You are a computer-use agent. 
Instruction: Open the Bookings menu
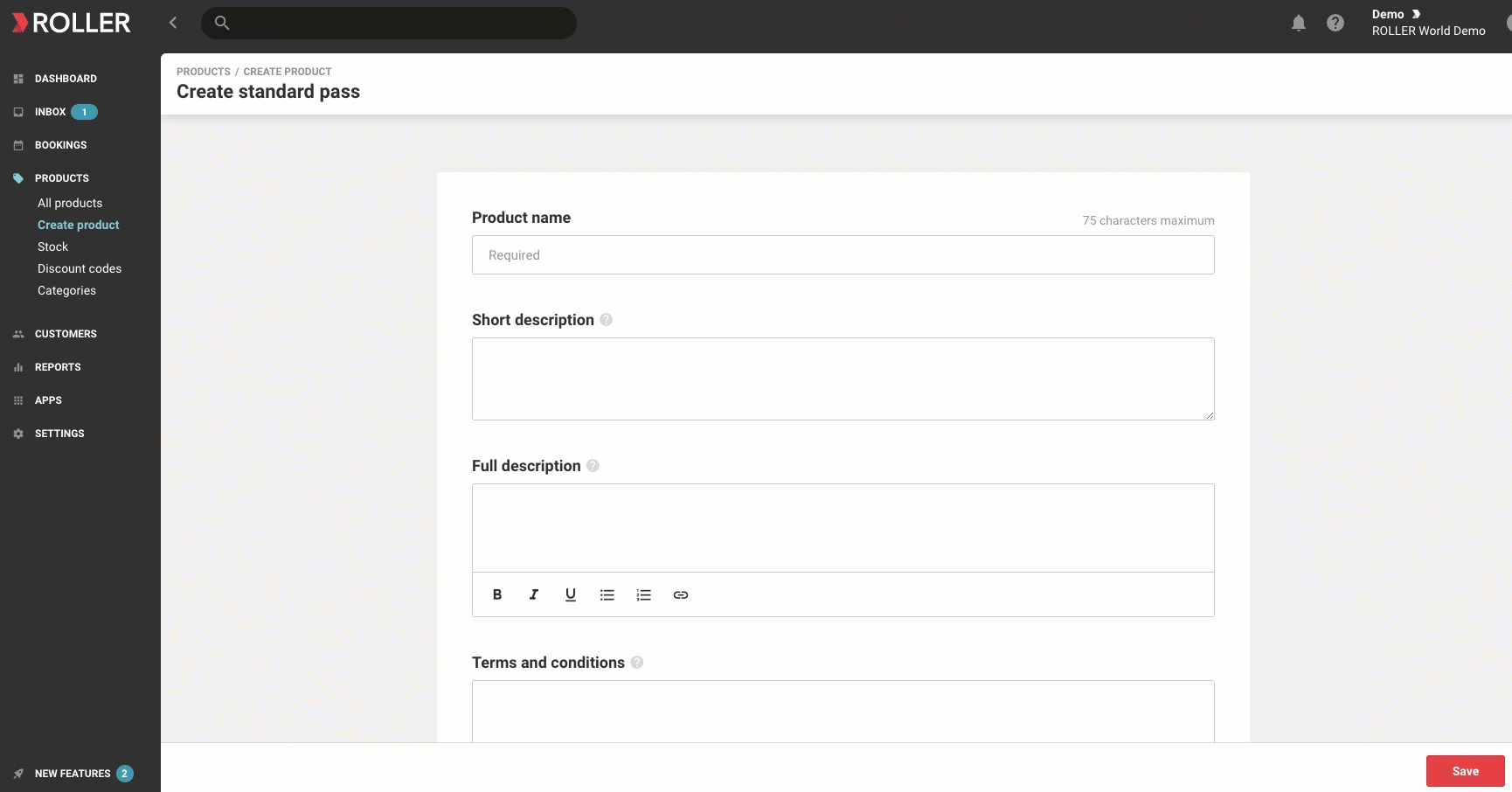click(60, 145)
